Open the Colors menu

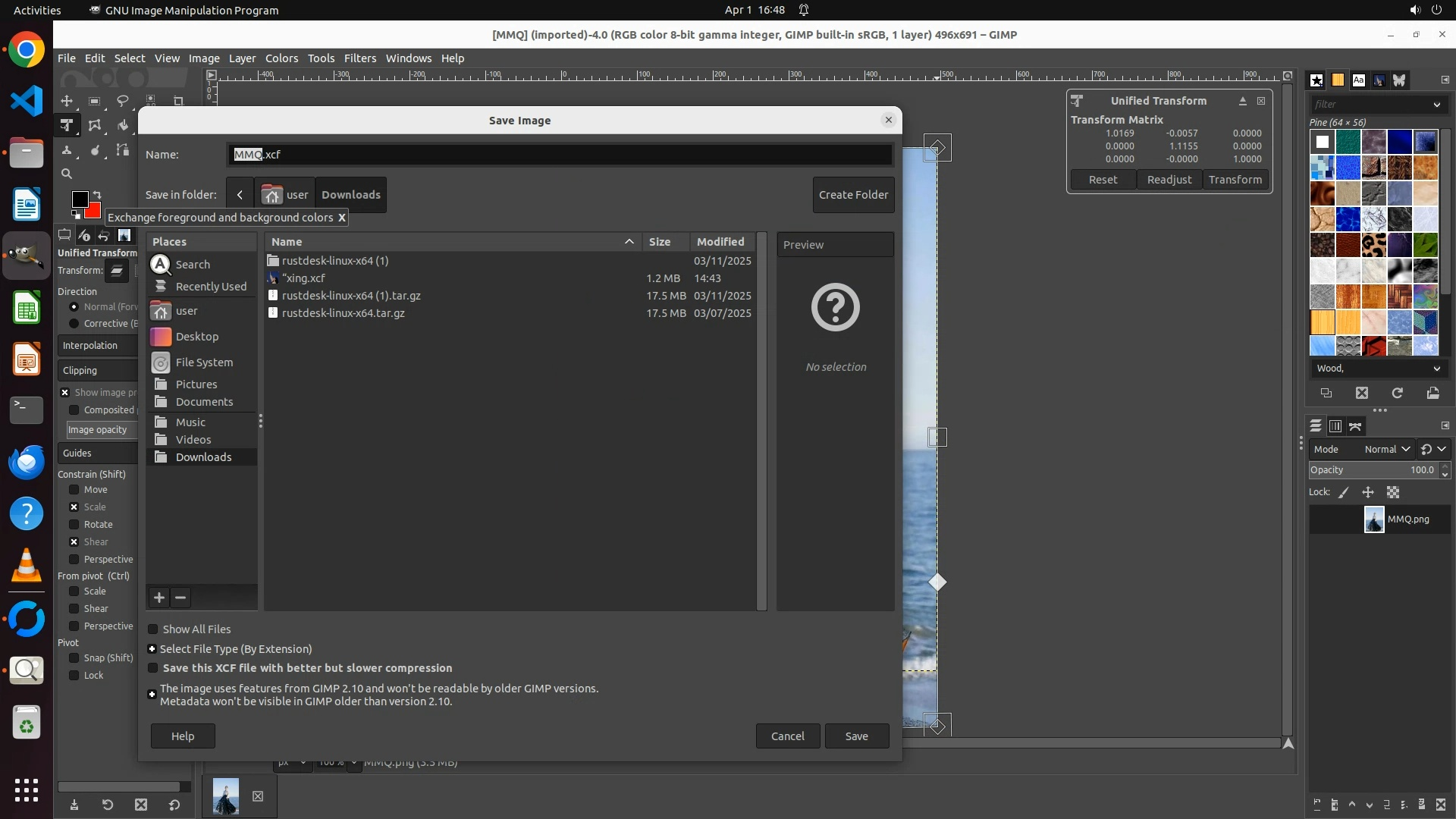tap(281, 58)
